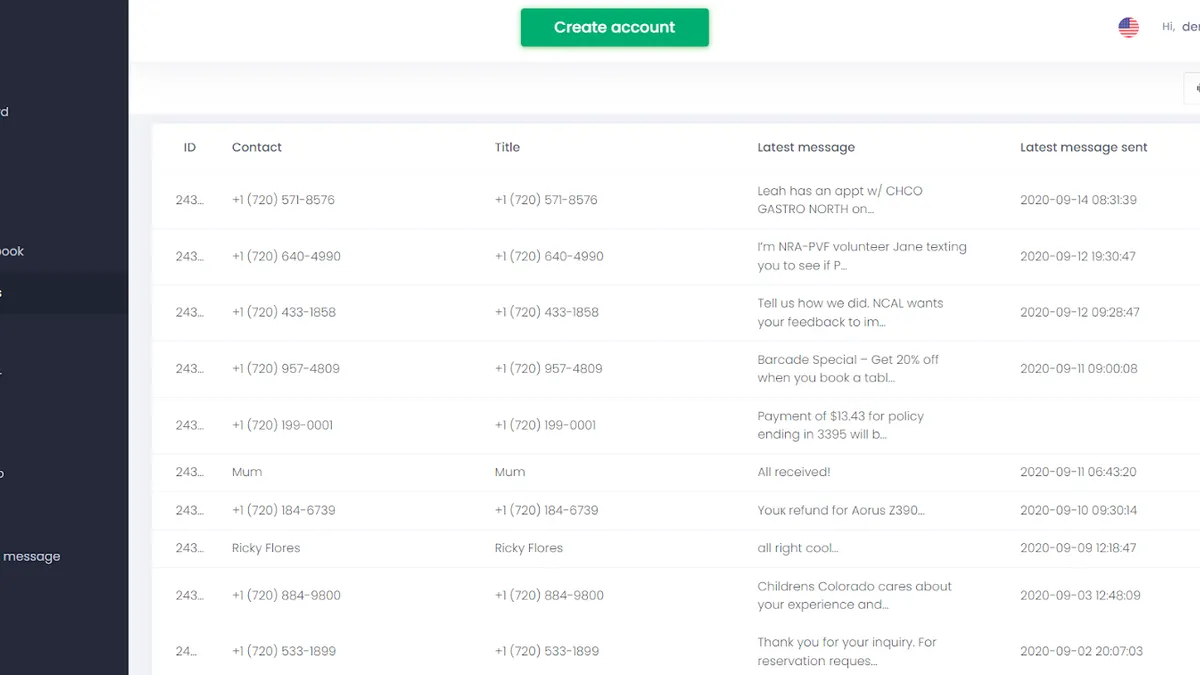Sort by the Contact column header
The width and height of the screenshot is (1200, 675).
(x=257, y=147)
